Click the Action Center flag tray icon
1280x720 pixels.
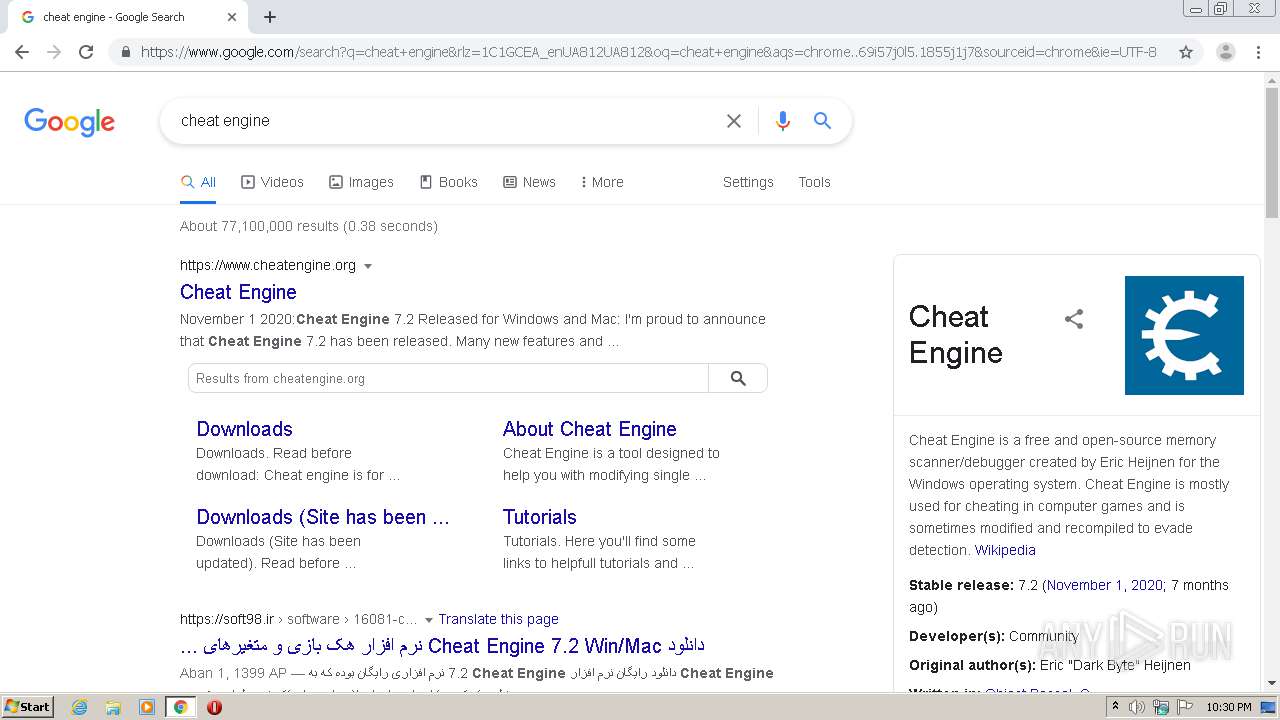[1185, 707]
